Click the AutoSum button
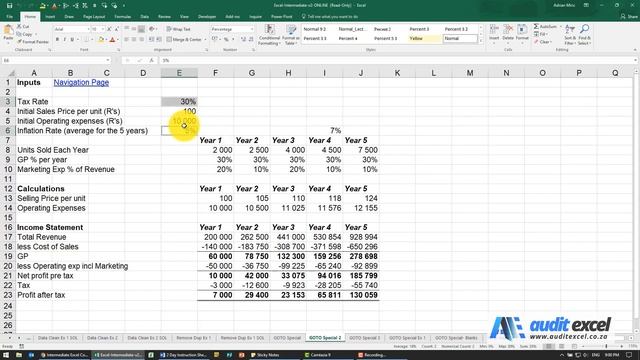Screen dimensions: 640x360 coord(545,27)
